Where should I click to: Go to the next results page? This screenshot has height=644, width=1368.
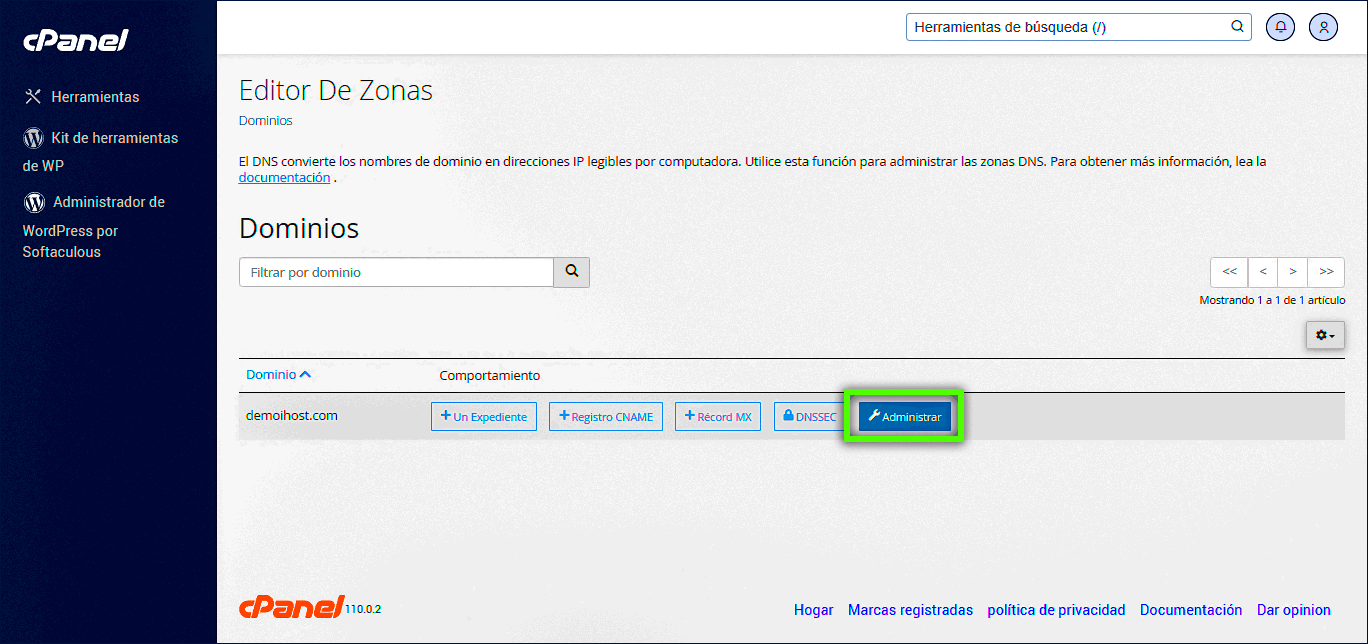point(1292,272)
